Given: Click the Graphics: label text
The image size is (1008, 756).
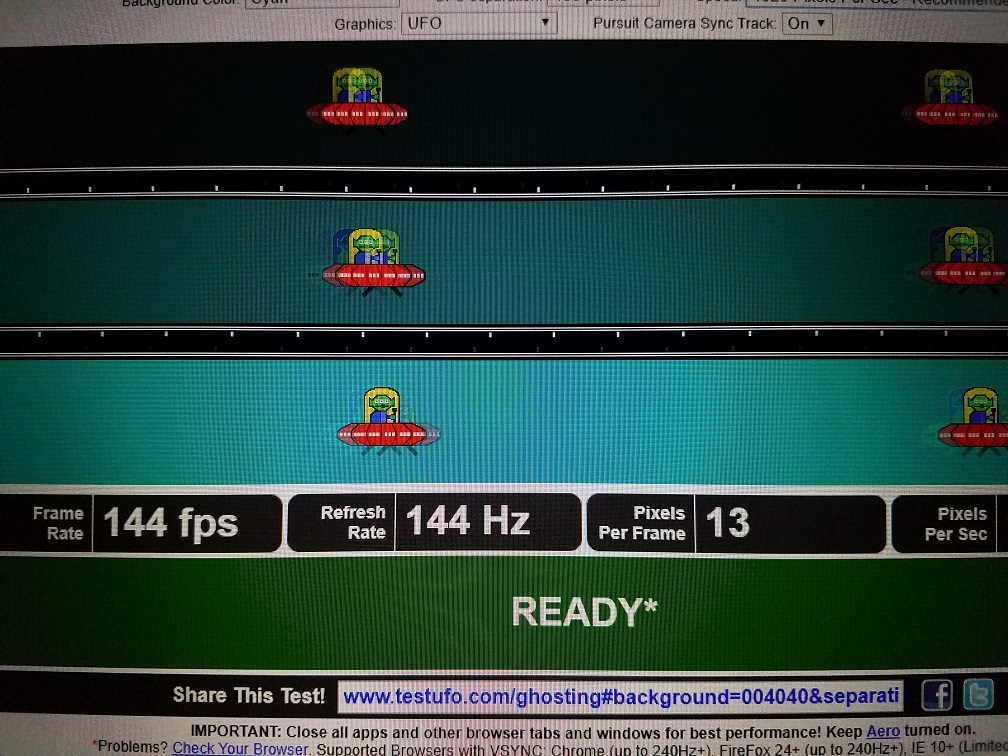Looking at the screenshot, I should (x=364, y=24).
